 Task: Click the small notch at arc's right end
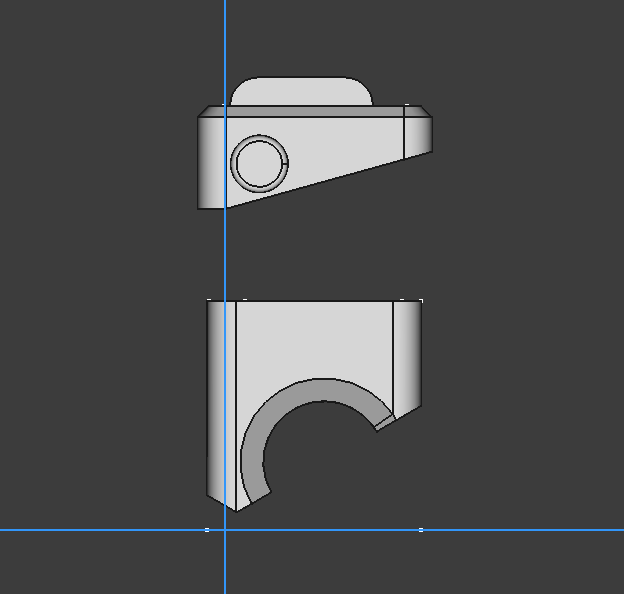pos(385,423)
